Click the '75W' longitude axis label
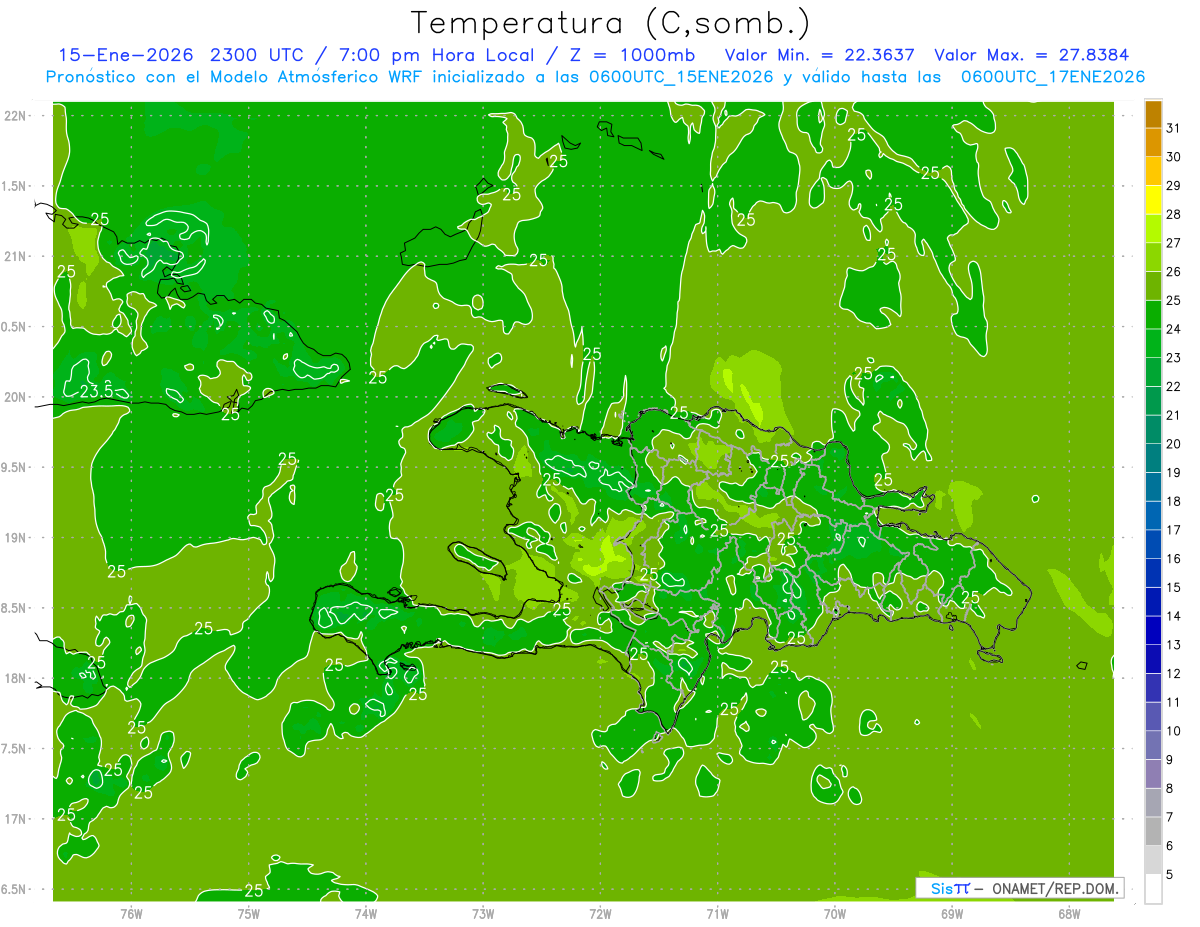This screenshot has height=927, width=1200. (249, 913)
